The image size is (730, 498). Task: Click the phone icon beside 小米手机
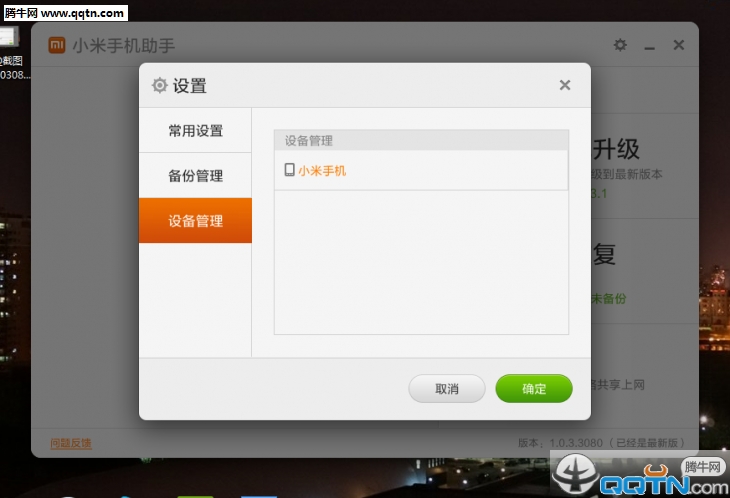click(290, 170)
